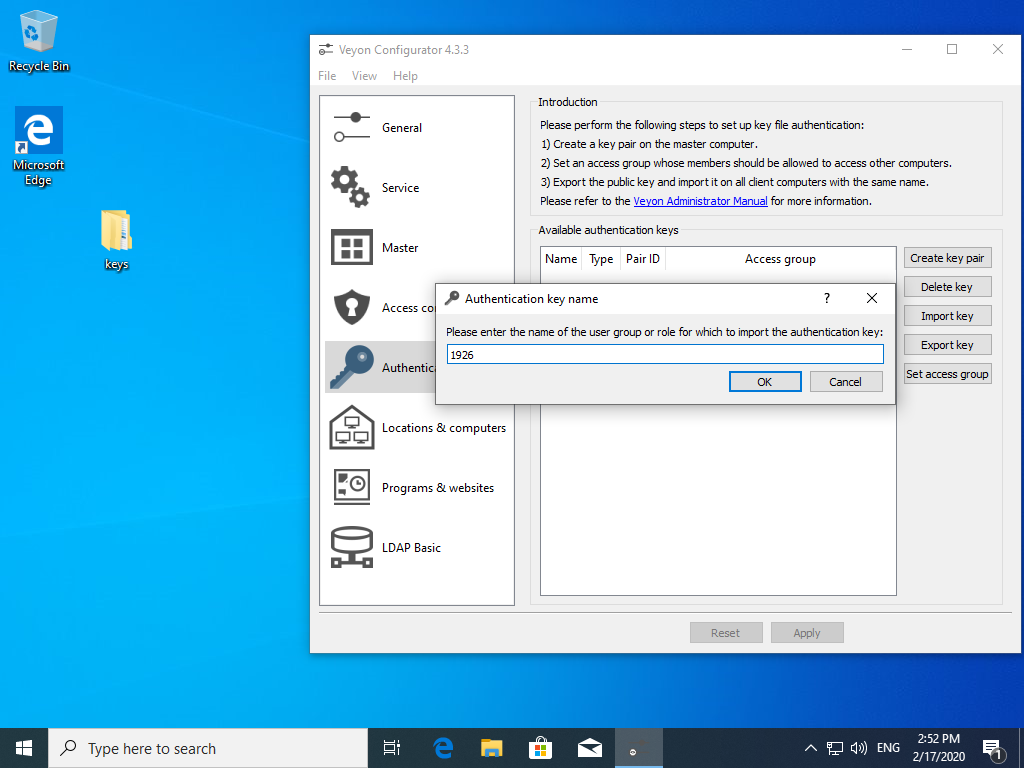This screenshot has height=768, width=1024.
Task: Click Export key button
Action: point(947,345)
